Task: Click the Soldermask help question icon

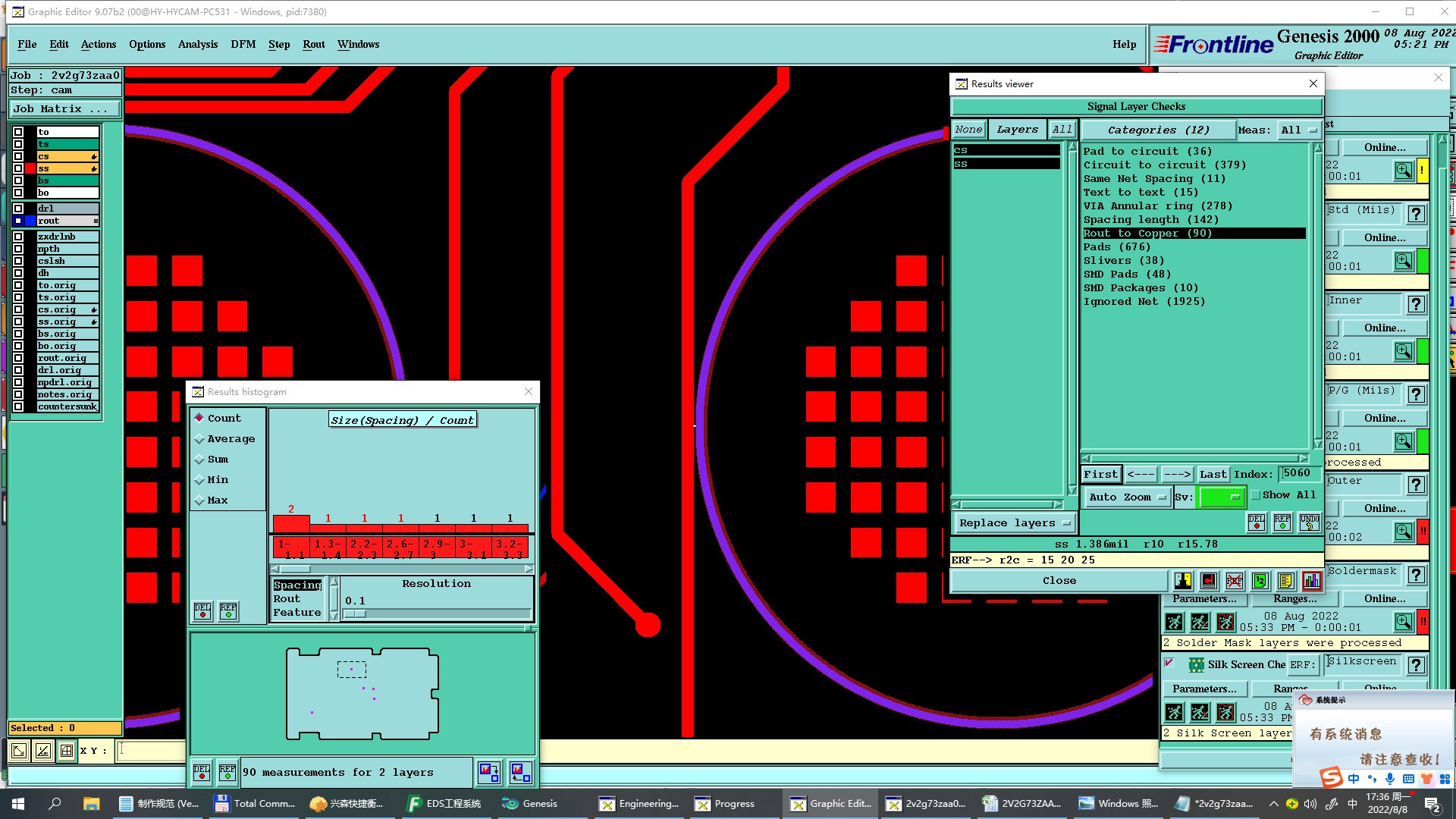Action: (x=1416, y=575)
